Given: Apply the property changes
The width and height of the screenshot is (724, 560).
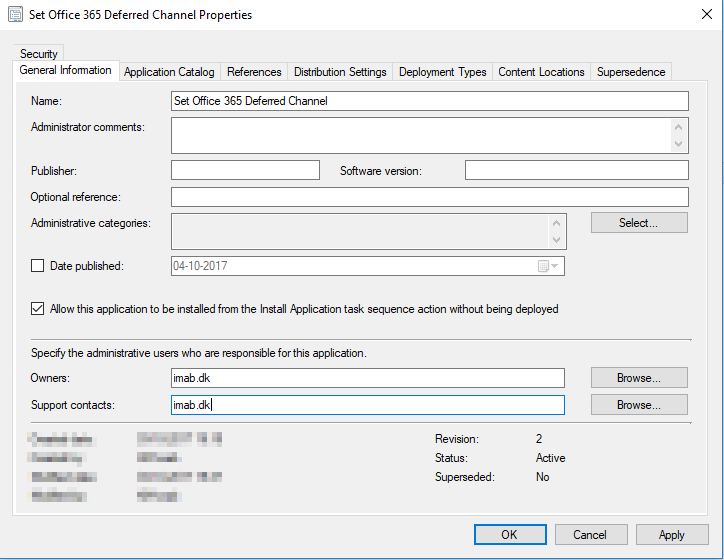Looking at the screenshot, I should [672, 535].
